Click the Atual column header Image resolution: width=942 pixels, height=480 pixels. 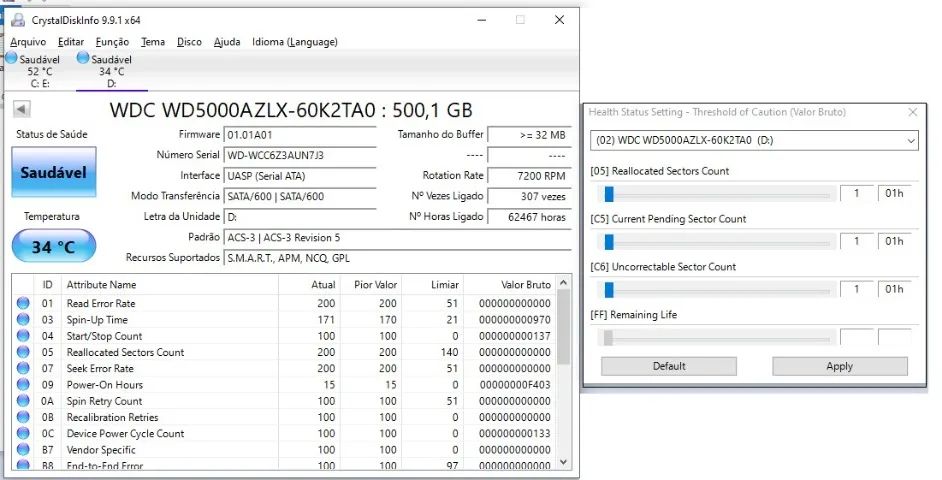(x=308, y=285)
